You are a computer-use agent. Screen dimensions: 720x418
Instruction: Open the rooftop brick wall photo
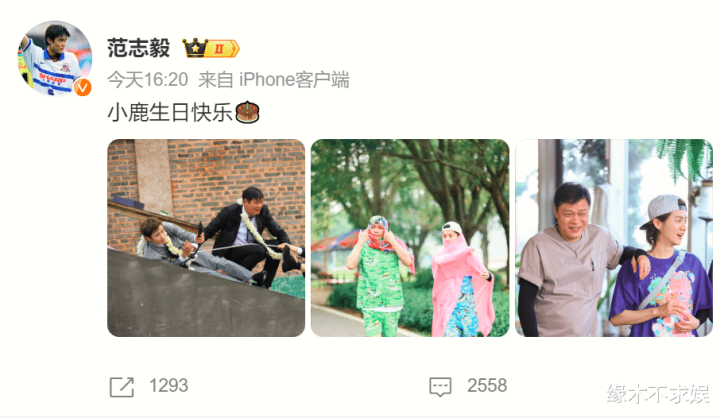click(206, 238)
